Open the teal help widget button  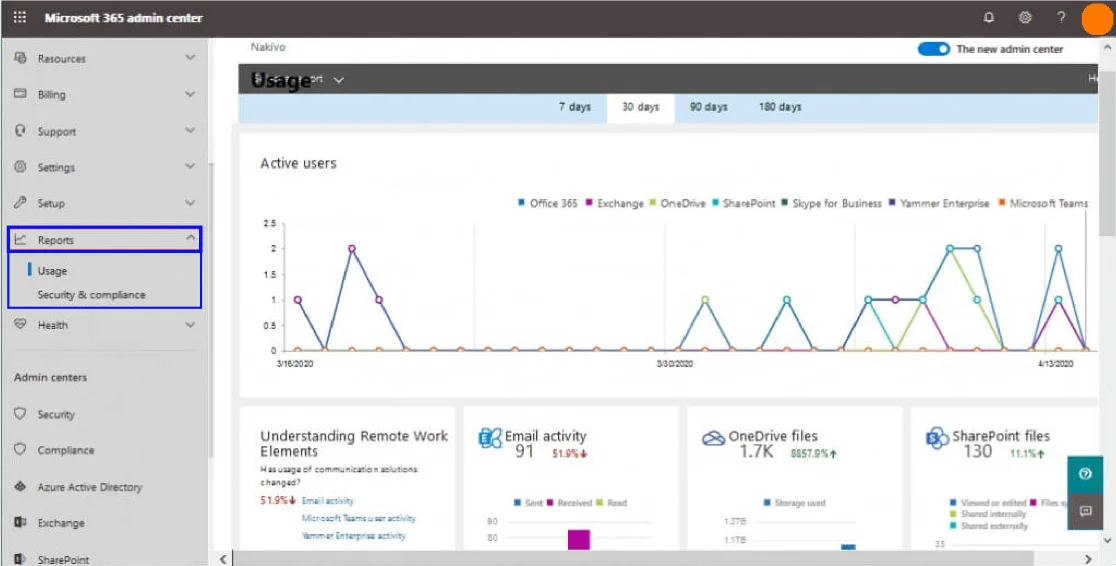point(1085,474)
